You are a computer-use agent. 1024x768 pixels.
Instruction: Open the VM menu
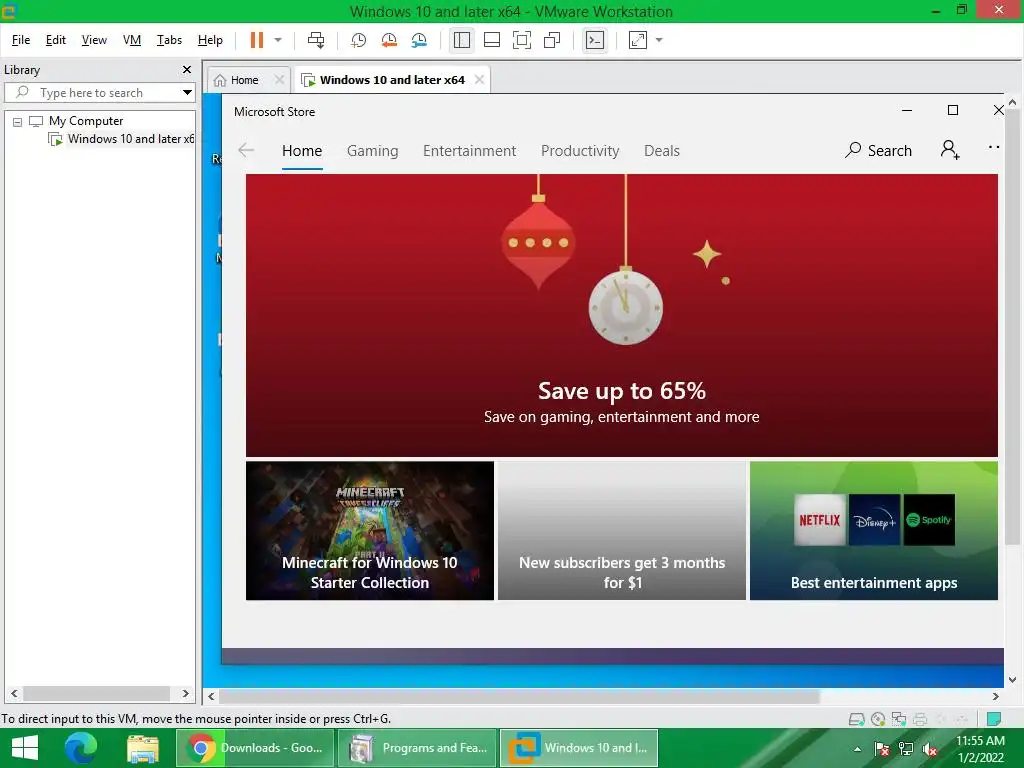(x=132, y=40)
